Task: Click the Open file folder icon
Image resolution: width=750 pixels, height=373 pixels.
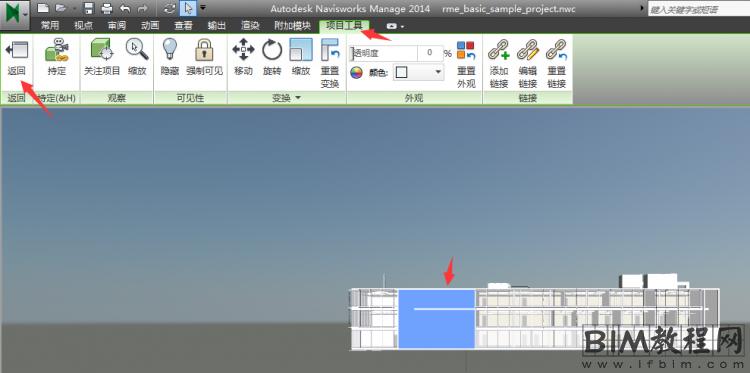Action: point(60,8)
